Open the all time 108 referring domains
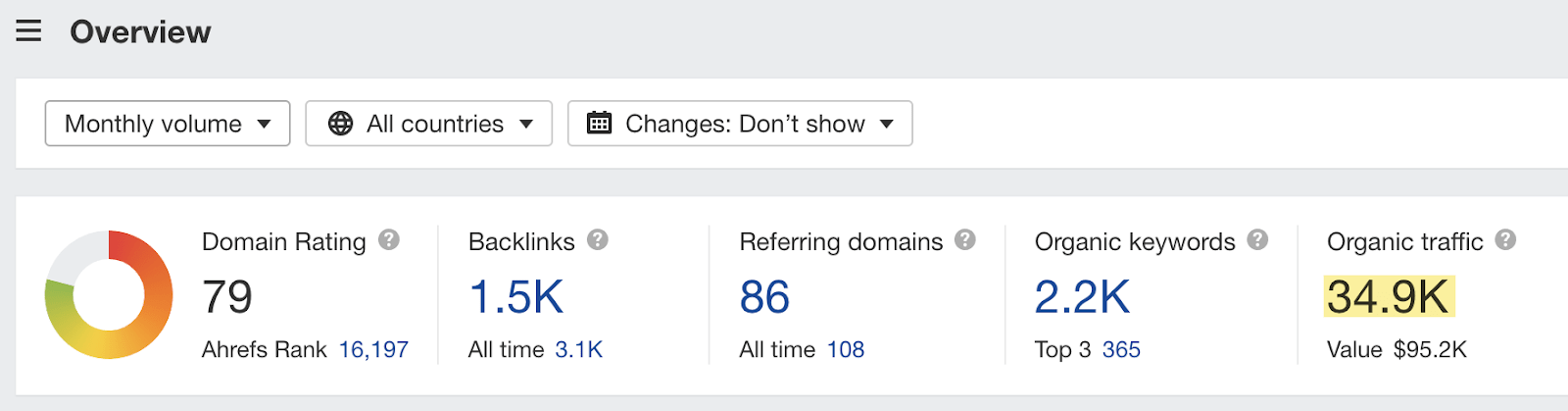 846,349
